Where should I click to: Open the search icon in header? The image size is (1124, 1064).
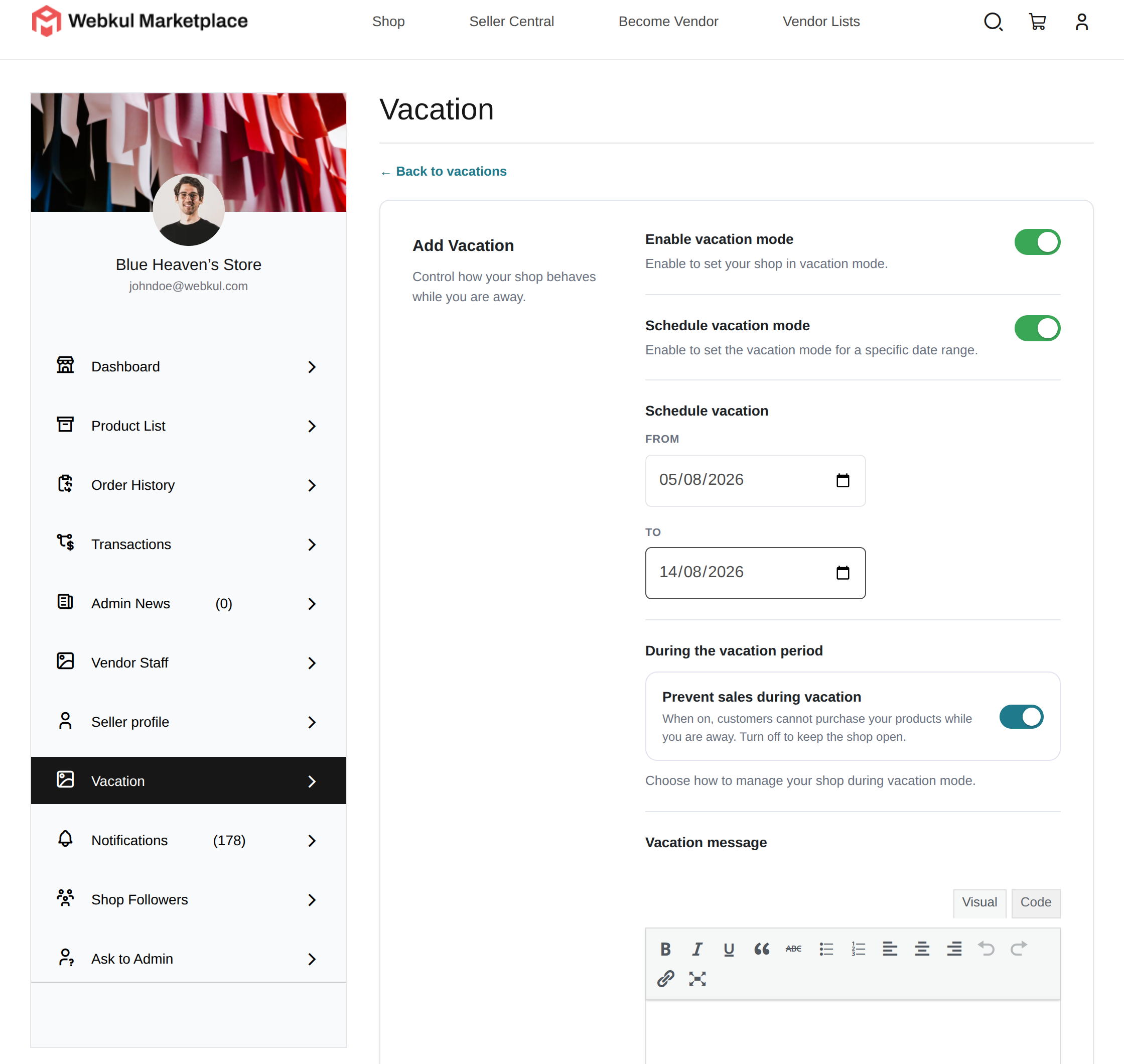993,22
